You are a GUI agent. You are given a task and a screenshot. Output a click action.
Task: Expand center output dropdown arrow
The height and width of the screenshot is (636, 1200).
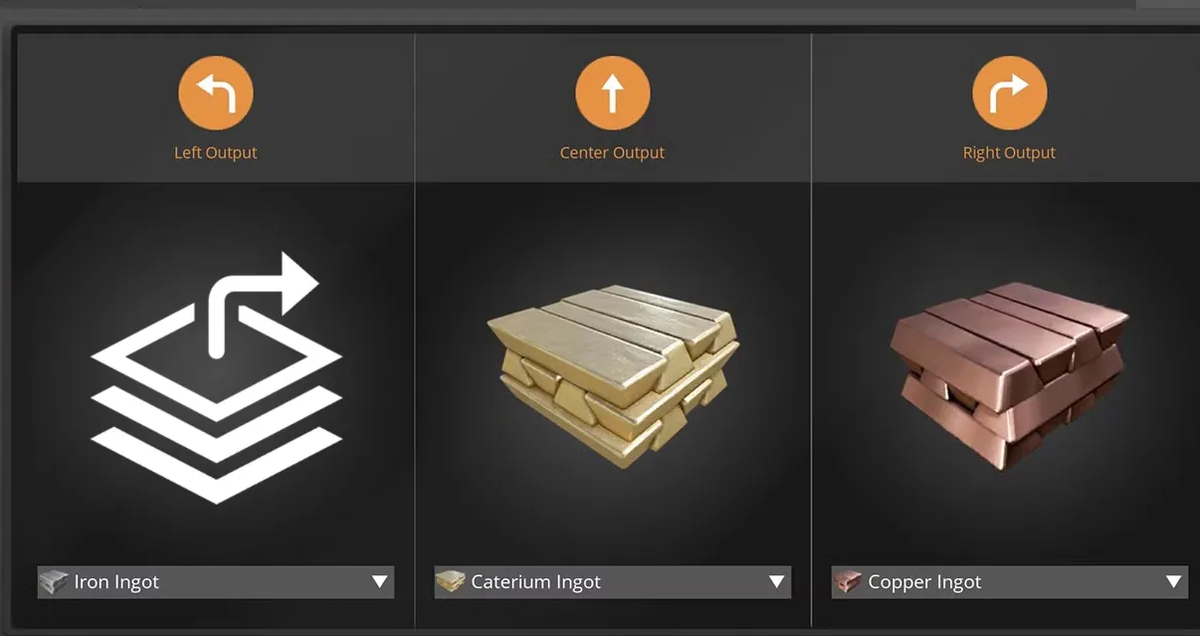tap(776, 582)
